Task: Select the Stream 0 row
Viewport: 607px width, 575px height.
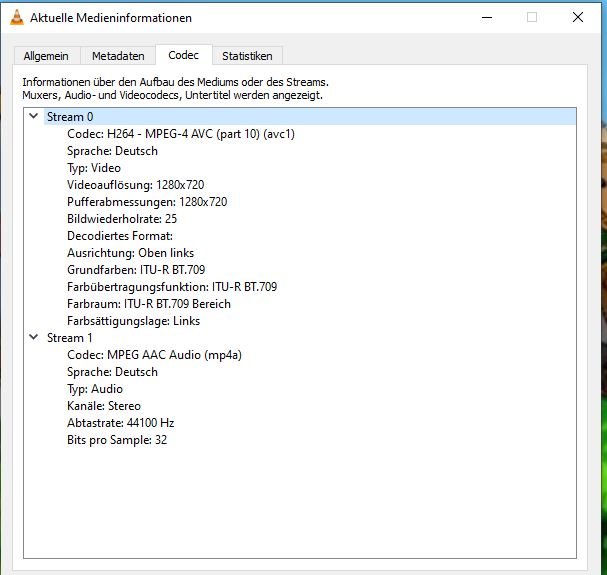Action: (x=66, y=117)
